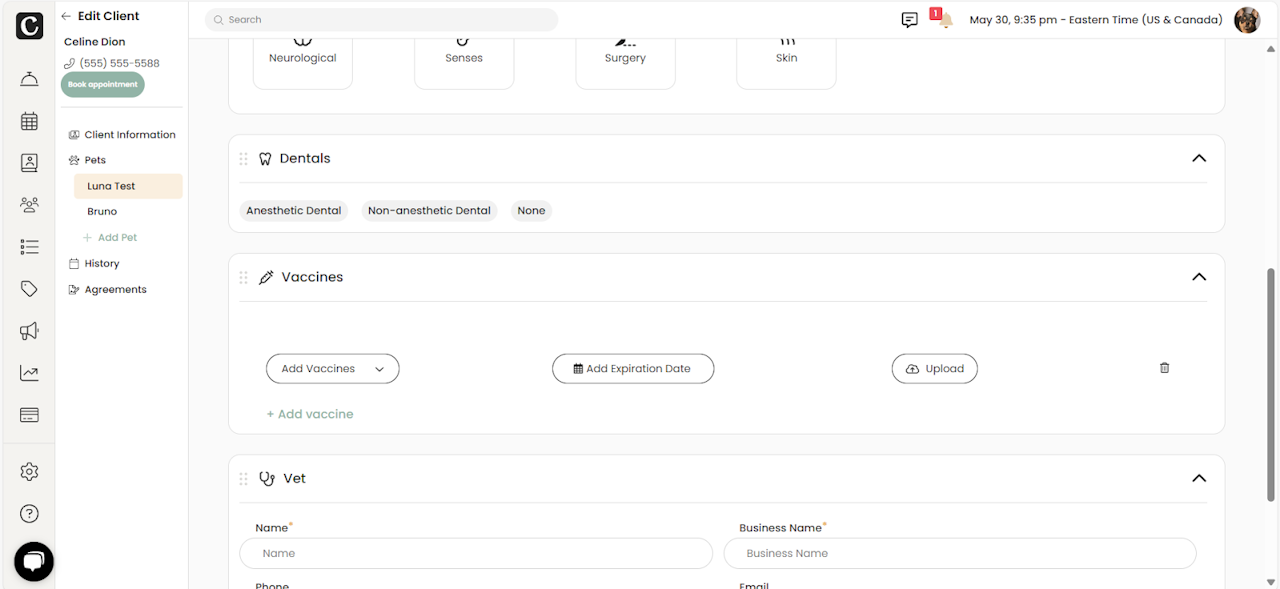
Task: Toggle the Non-anesthetic Dental chip
Action: 429,211
